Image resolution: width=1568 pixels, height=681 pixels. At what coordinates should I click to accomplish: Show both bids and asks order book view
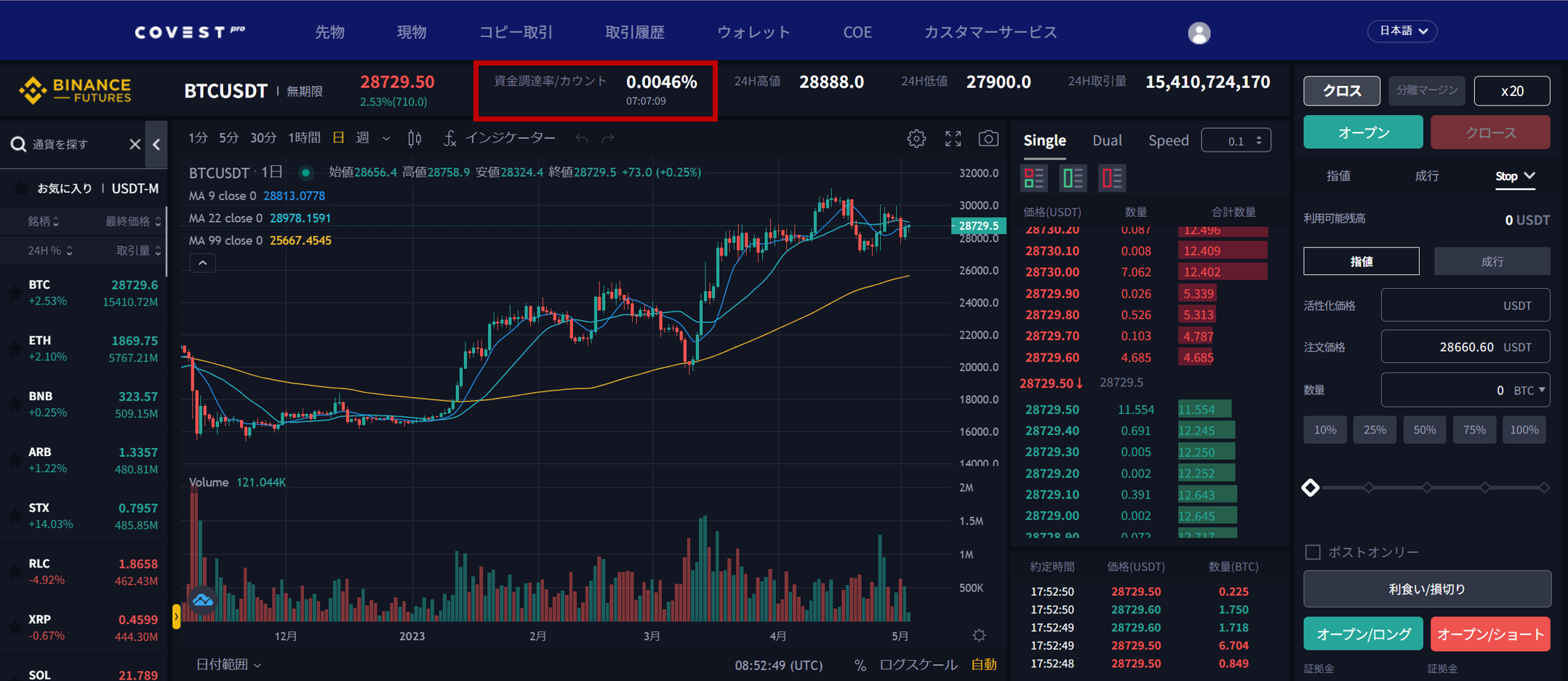tap(1033, 178)
